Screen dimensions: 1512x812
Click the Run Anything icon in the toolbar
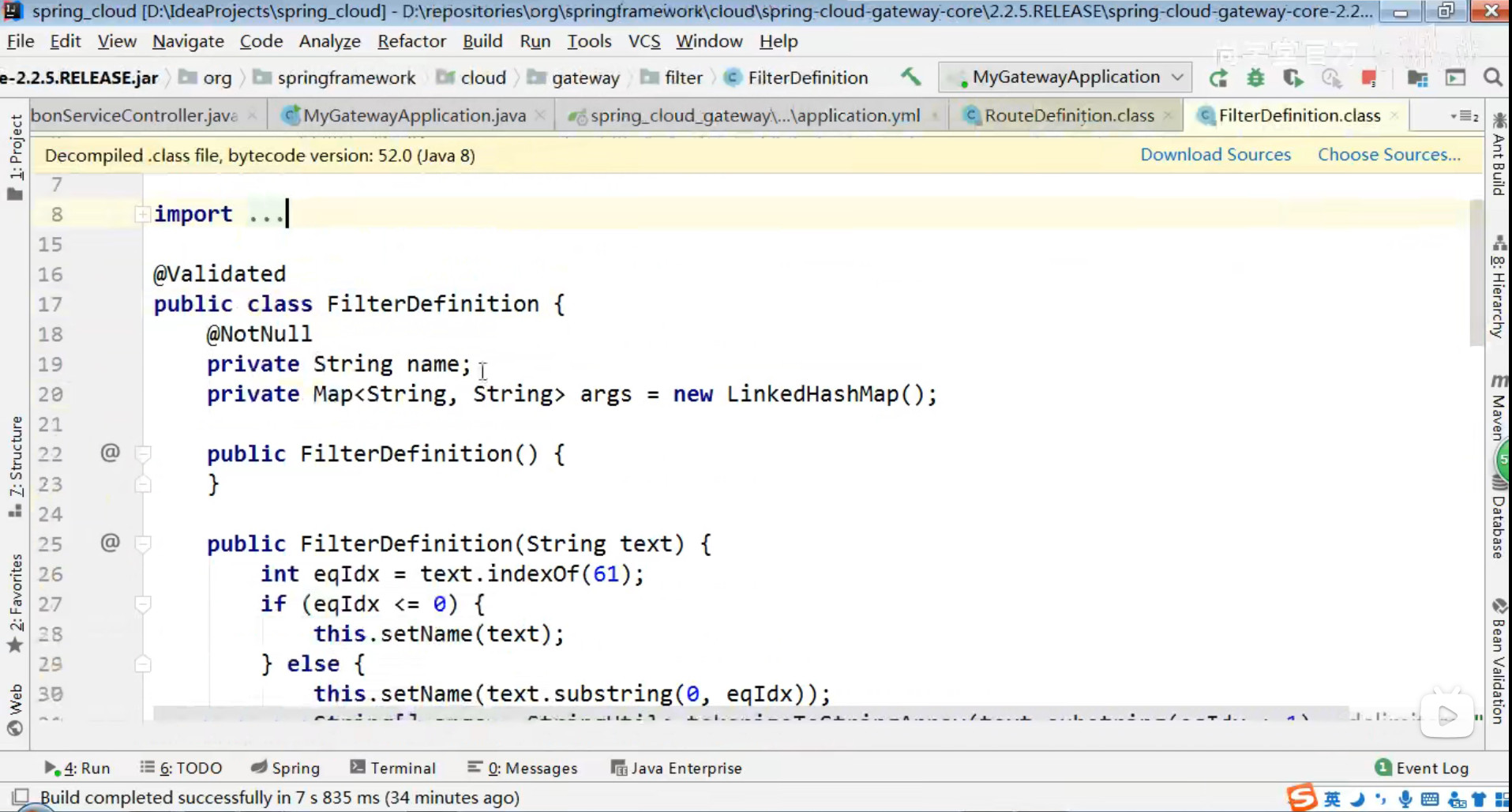pos(1455,77)
